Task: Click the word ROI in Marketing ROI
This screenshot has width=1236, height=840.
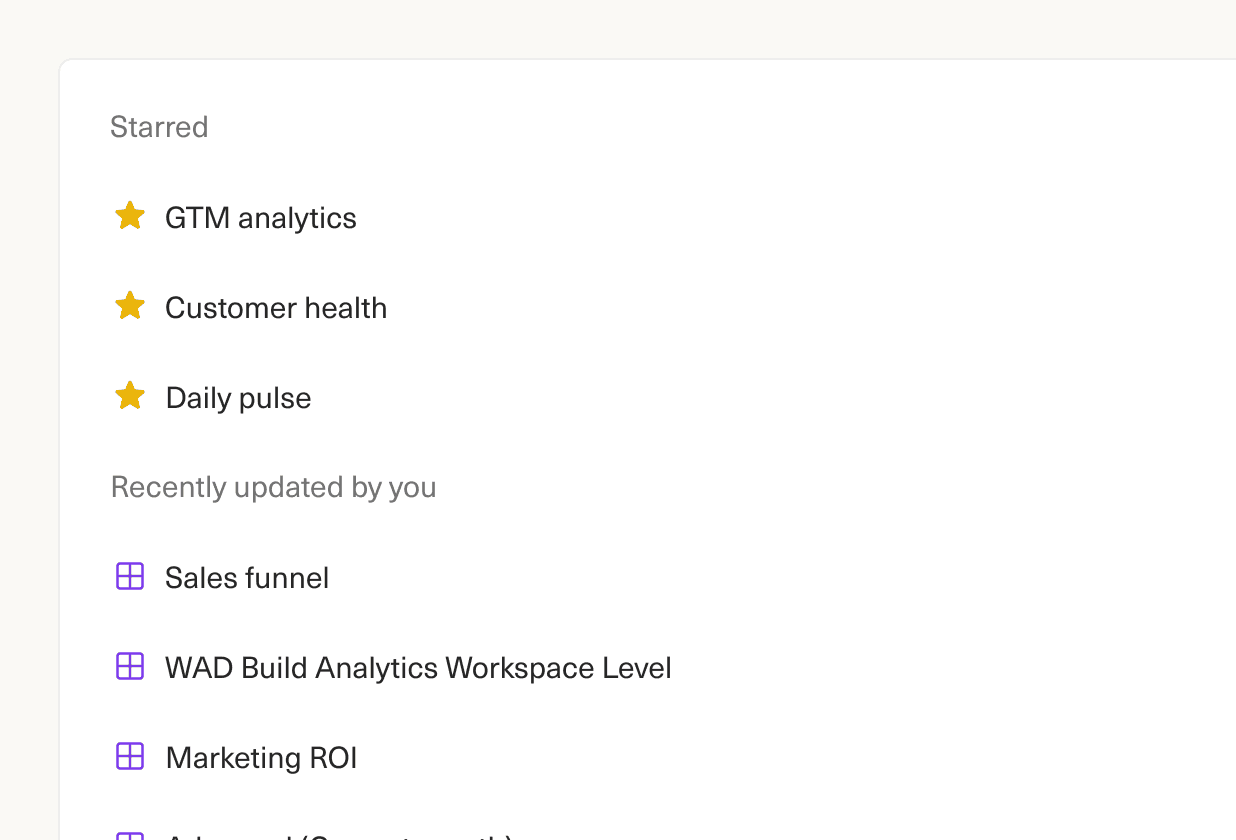Action: [x=333, y=758]
